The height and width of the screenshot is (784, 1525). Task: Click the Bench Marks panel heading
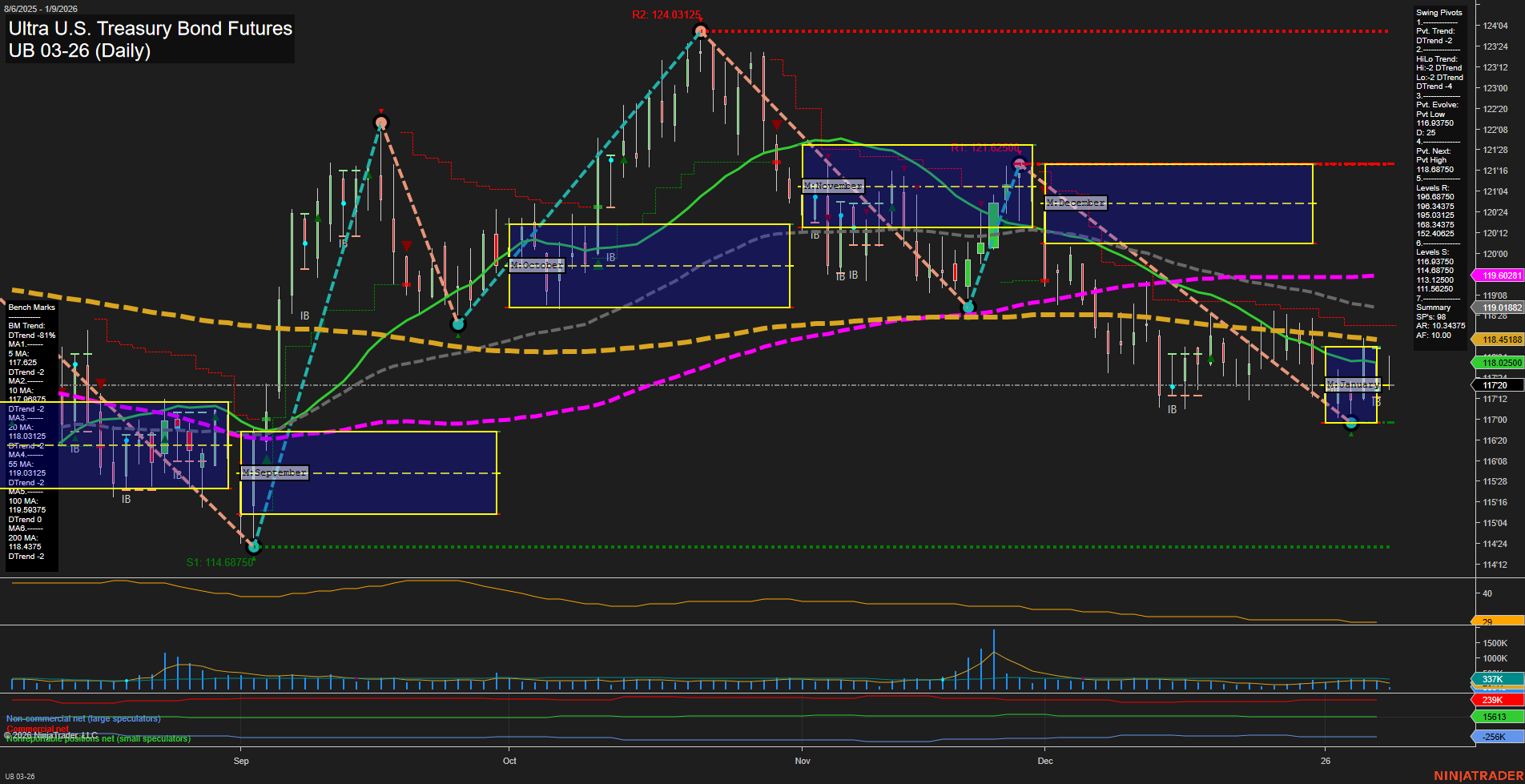[32, 308]
